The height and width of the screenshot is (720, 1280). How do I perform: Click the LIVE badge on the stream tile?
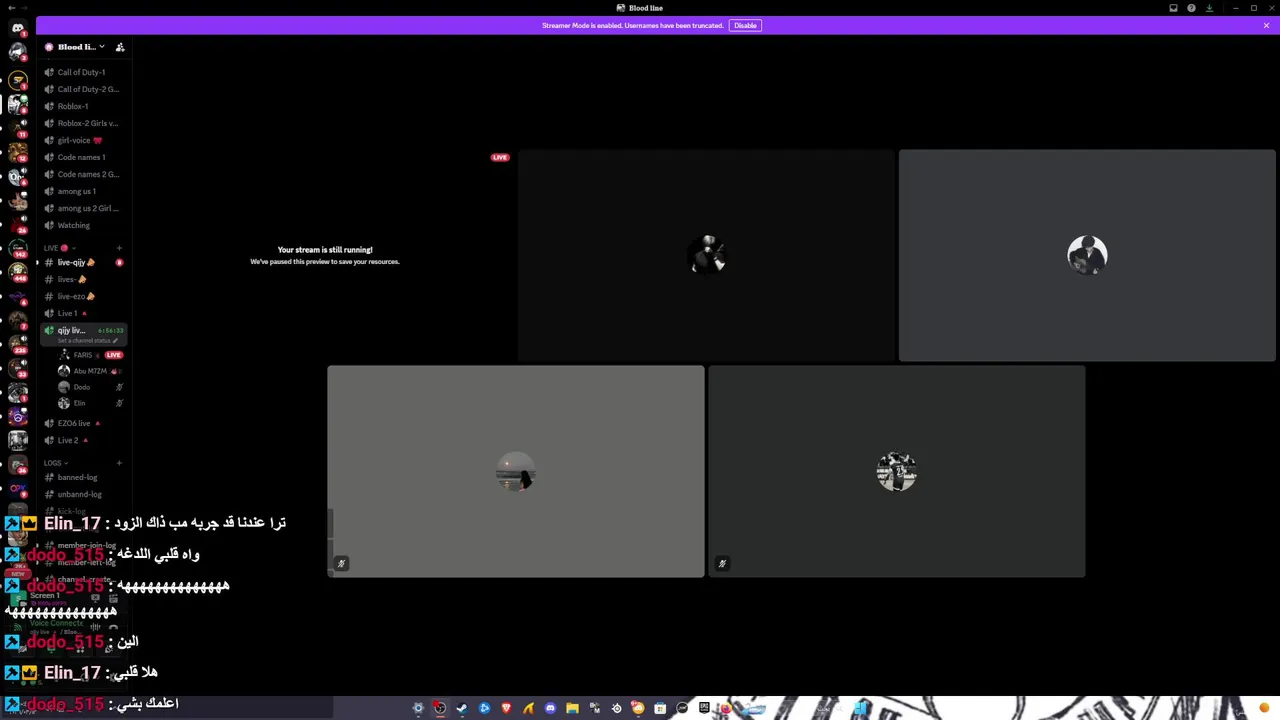500,157
